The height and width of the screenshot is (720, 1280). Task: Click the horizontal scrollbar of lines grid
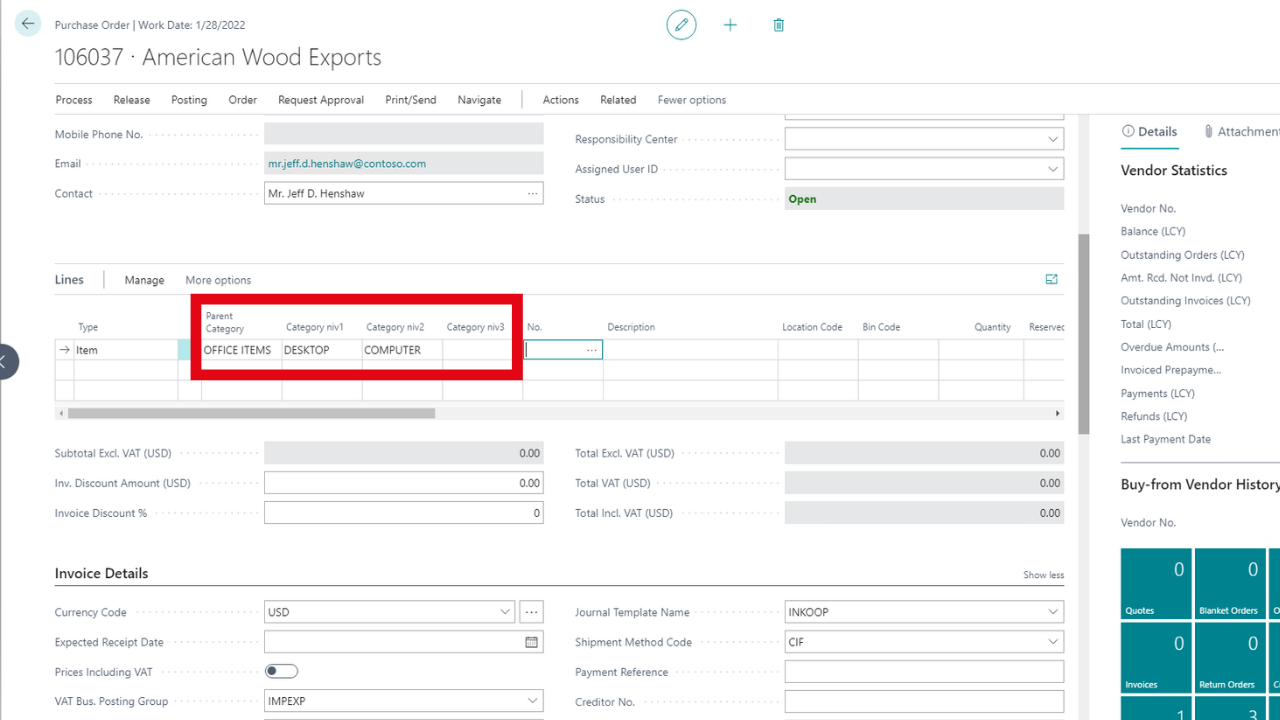click(251, 413)
